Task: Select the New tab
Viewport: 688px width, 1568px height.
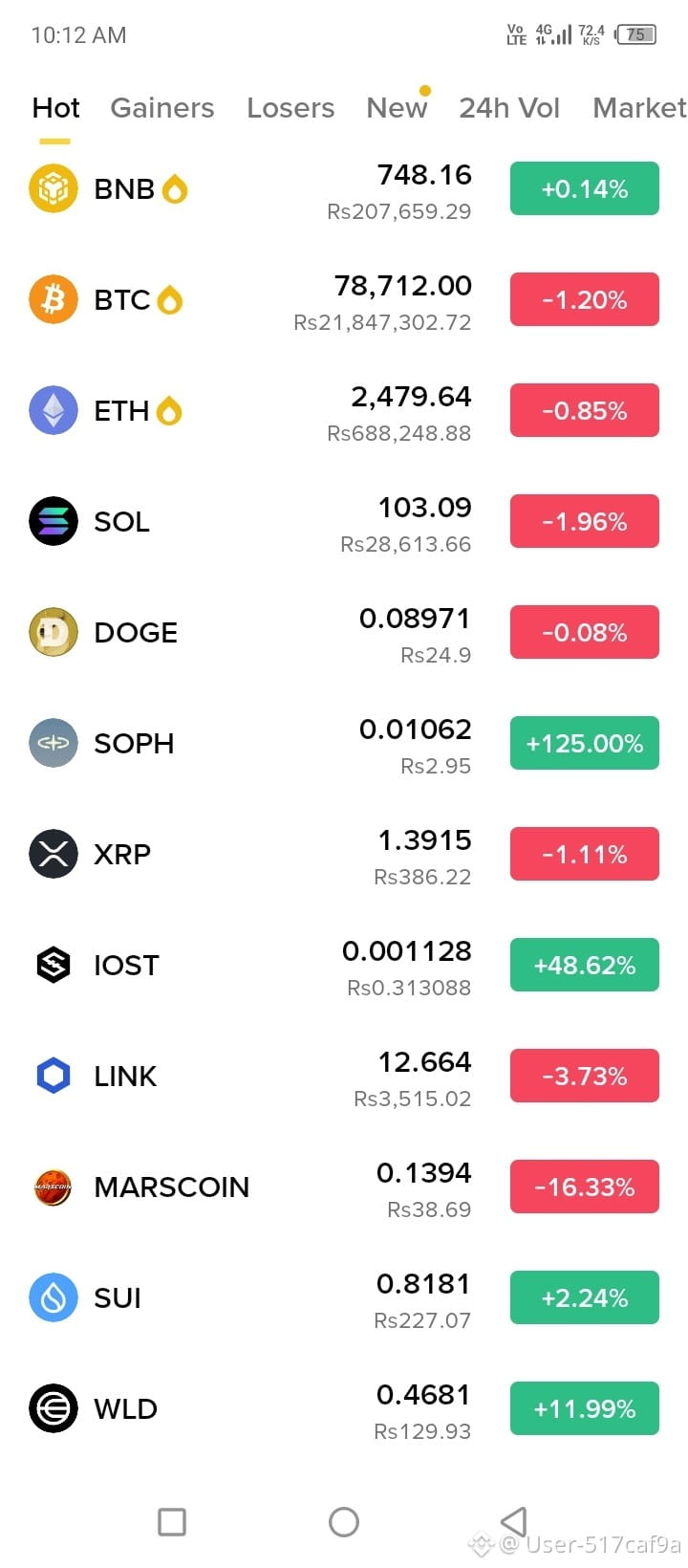Action: [397, 108]
